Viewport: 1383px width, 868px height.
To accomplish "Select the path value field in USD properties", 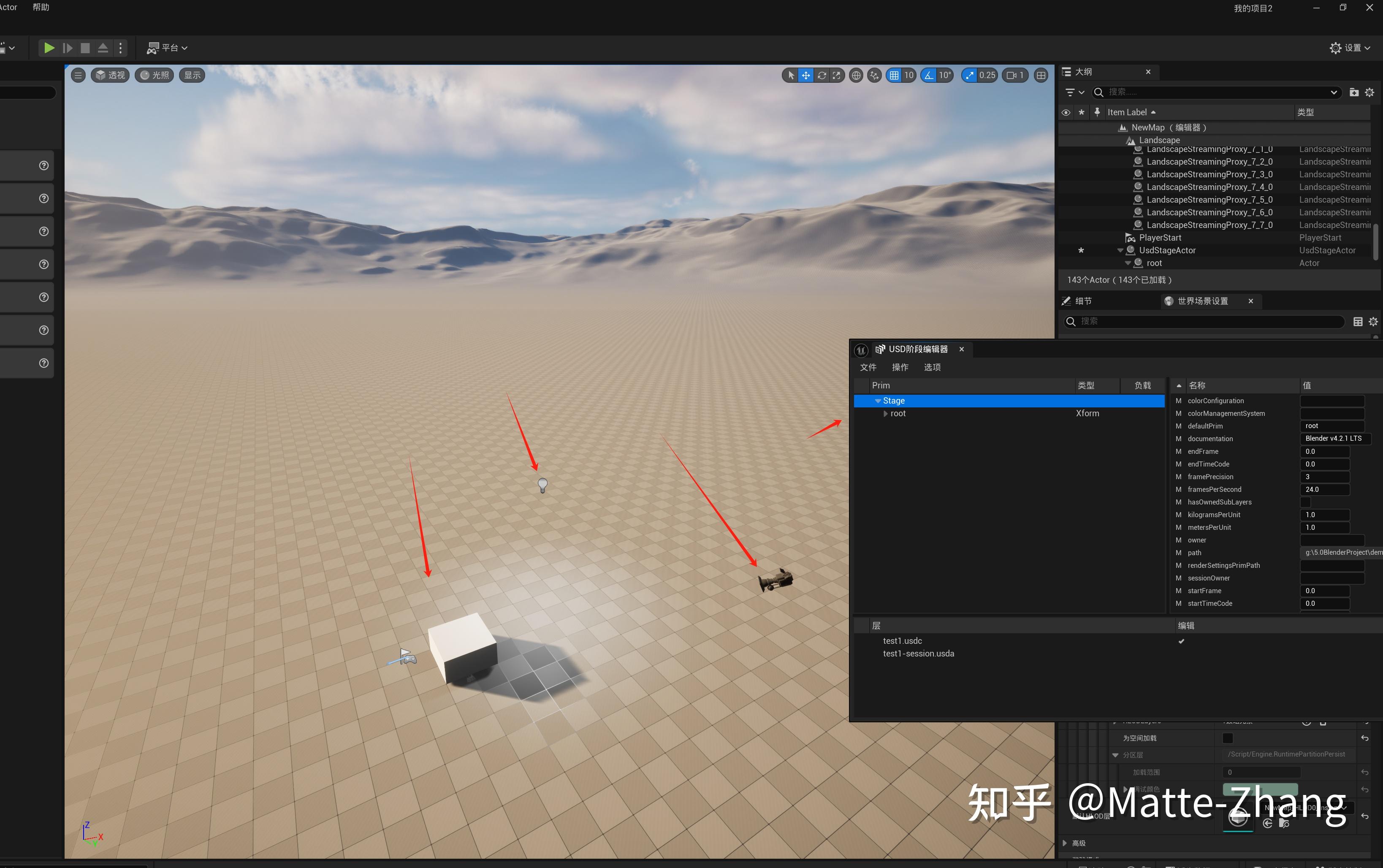I will click(x=1340, y=552).
